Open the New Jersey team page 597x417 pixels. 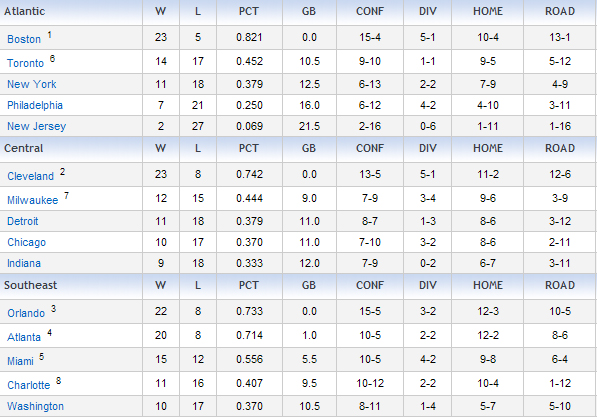37,126
